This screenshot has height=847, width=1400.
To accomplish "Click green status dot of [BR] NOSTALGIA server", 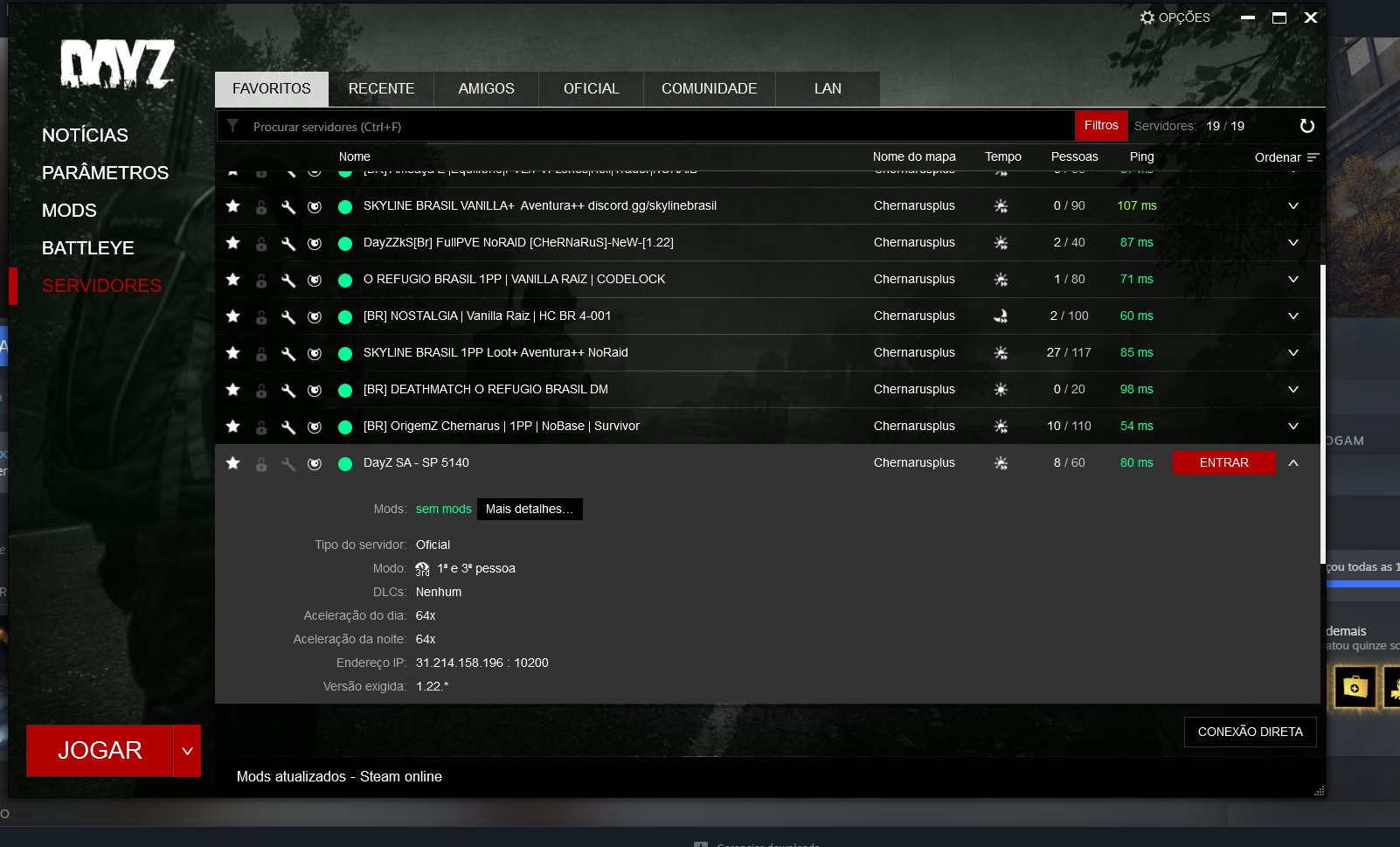I will 345,317.
